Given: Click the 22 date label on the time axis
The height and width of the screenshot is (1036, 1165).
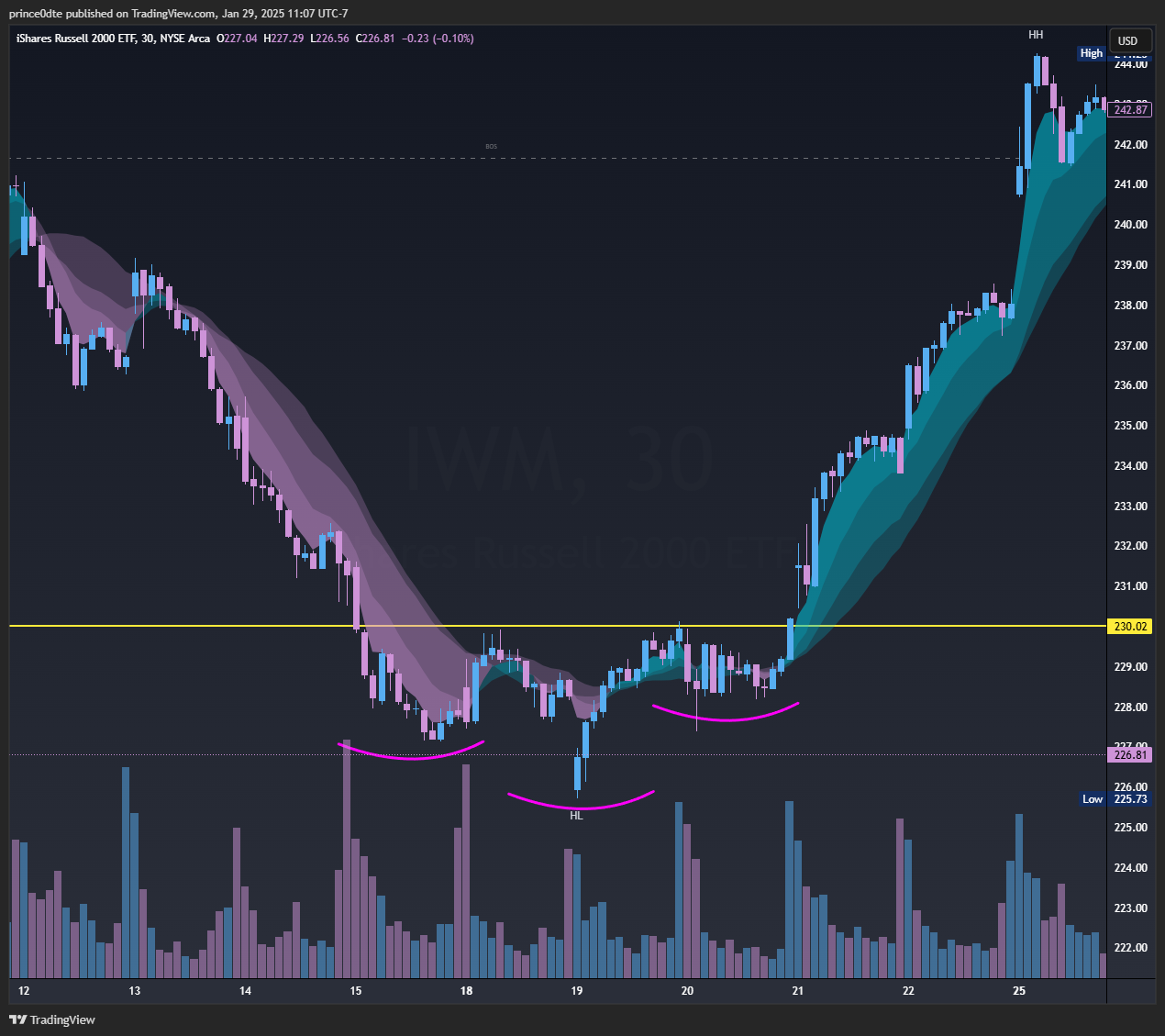Looking at the screenshot, I should click(908, 991).
